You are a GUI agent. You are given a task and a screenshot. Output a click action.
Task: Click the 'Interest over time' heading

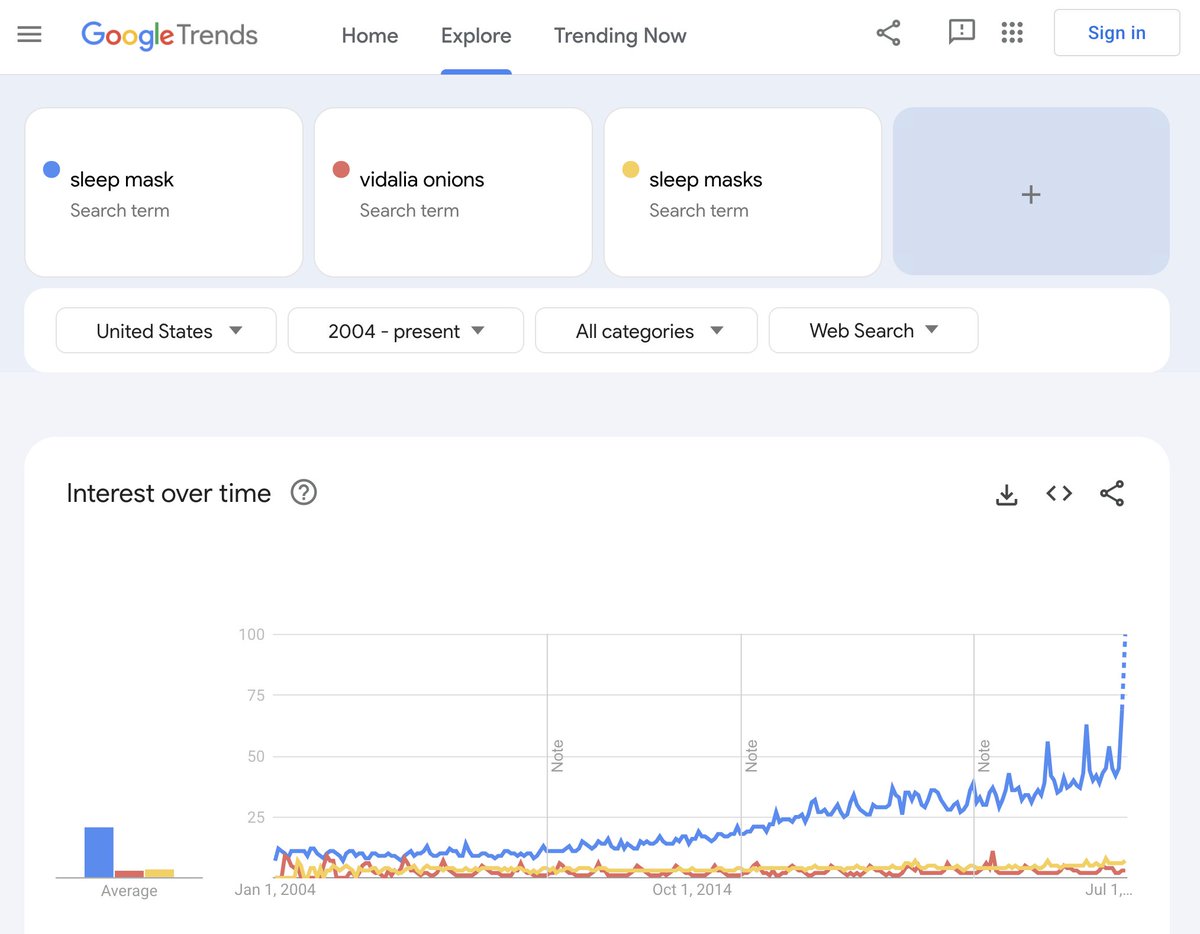coord(169,493)
